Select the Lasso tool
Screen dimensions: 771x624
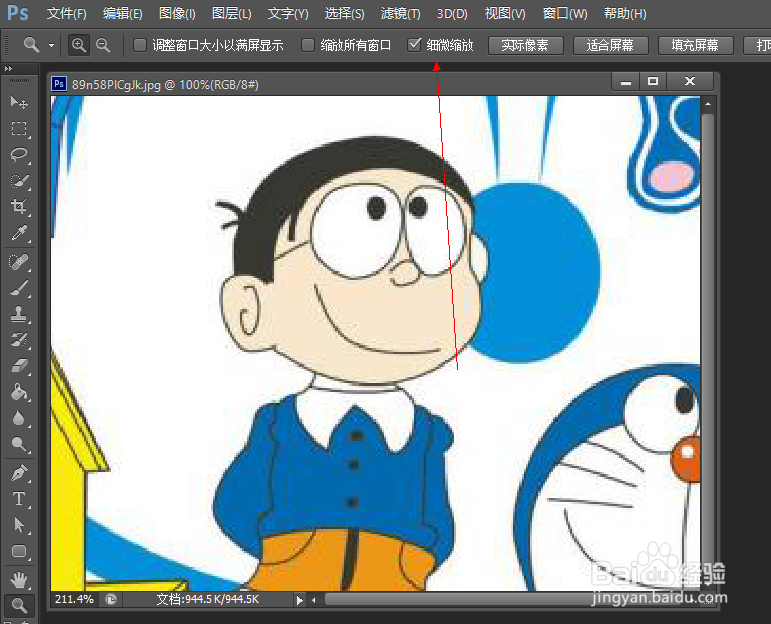19,154
